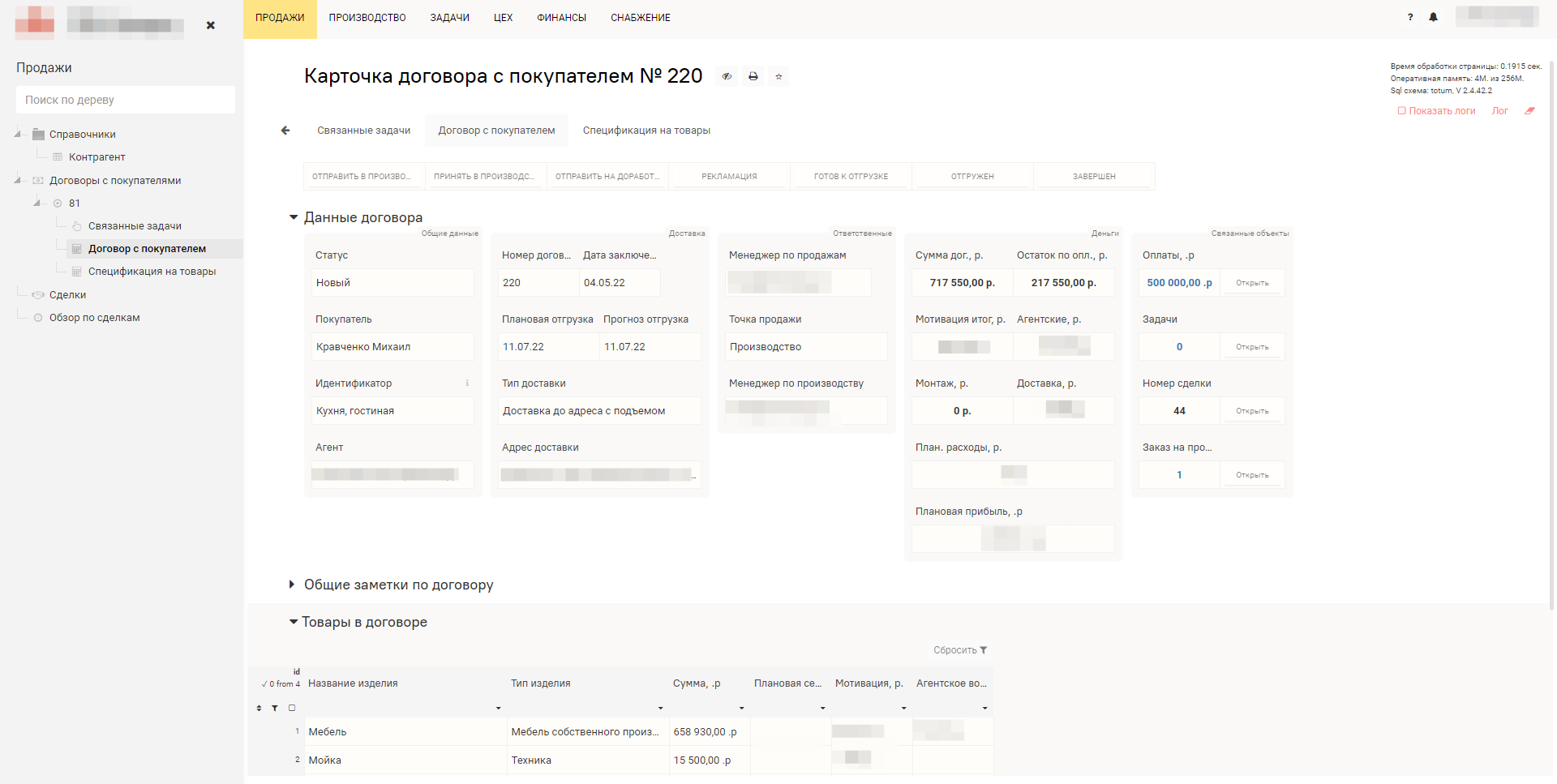Image resolution: width=1557 pixels, height=784 pixels.
Task: Select the ПРОДАЖИ top menu
Action: 280,18
